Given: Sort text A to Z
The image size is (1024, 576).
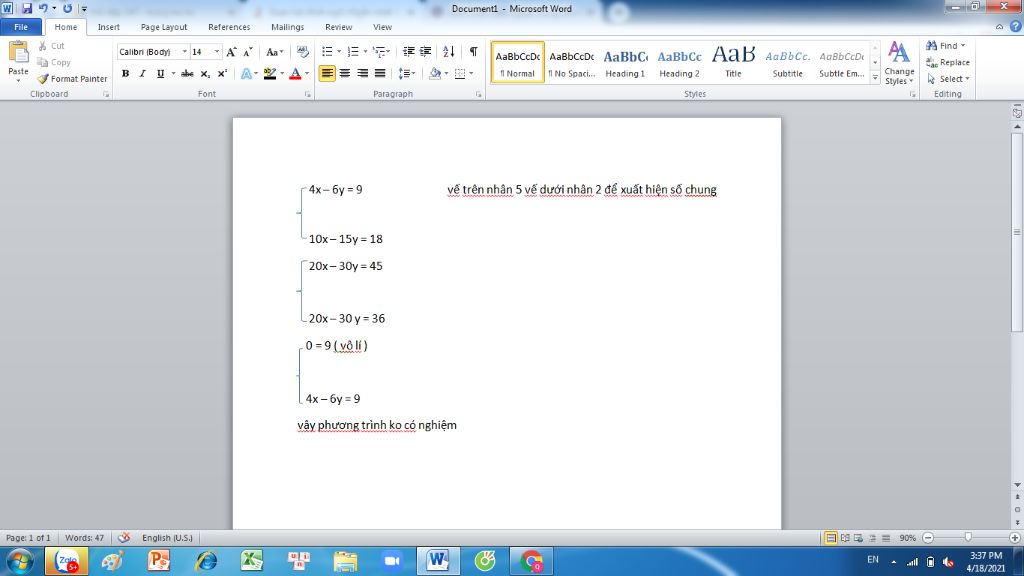Looking at the screenshot, I should (449, 52).
